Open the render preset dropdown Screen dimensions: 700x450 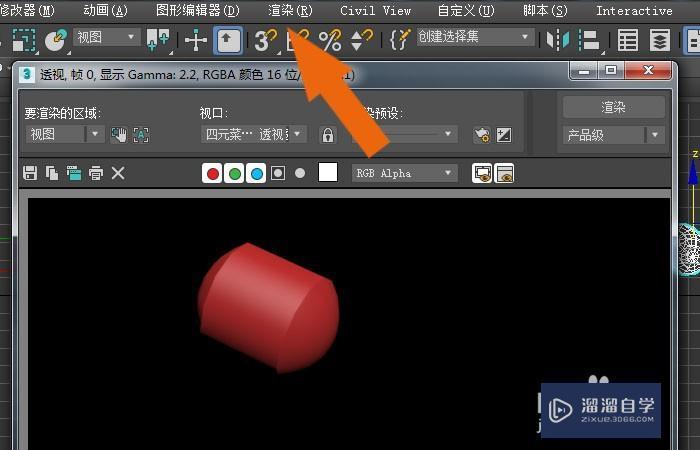click(405, 134)
